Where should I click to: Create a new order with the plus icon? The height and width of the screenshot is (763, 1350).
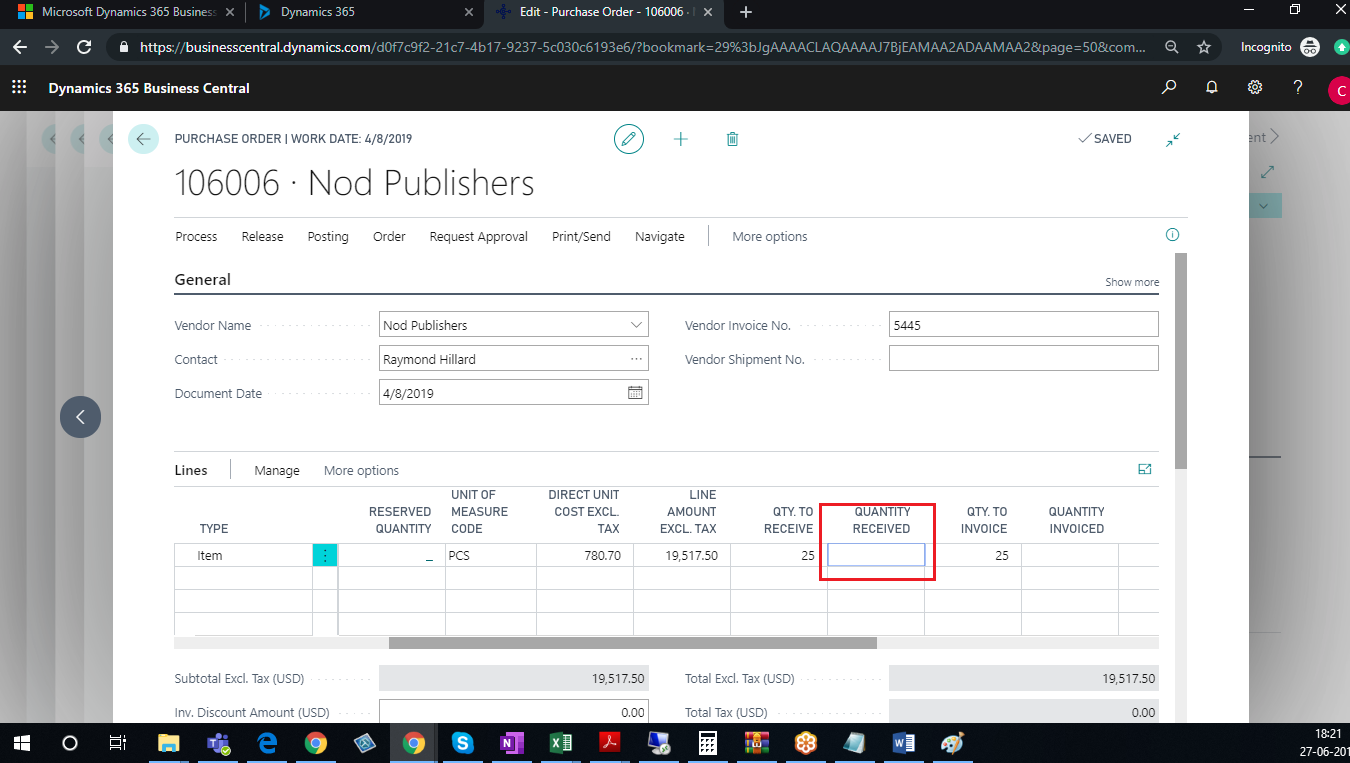click(x=681, y=139)
